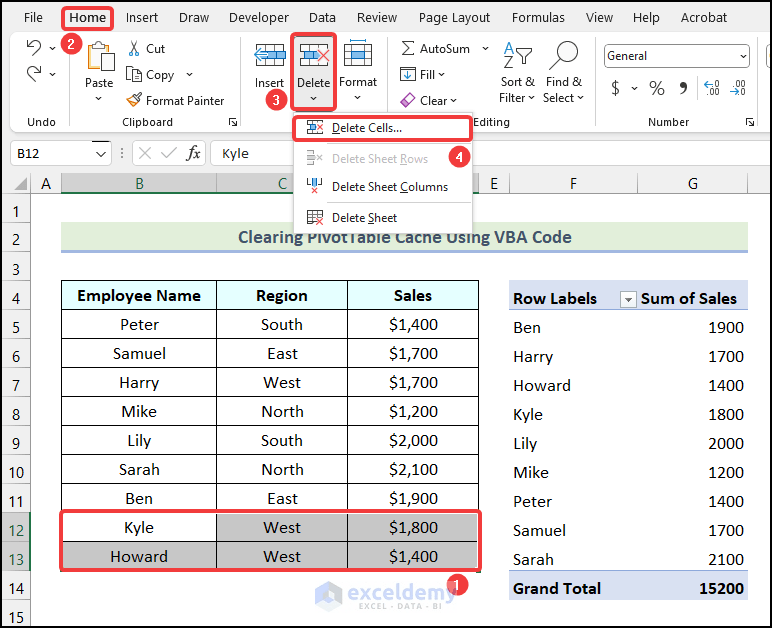
Task: Expand the Paste options arrow
Action: tap(98, 99)
